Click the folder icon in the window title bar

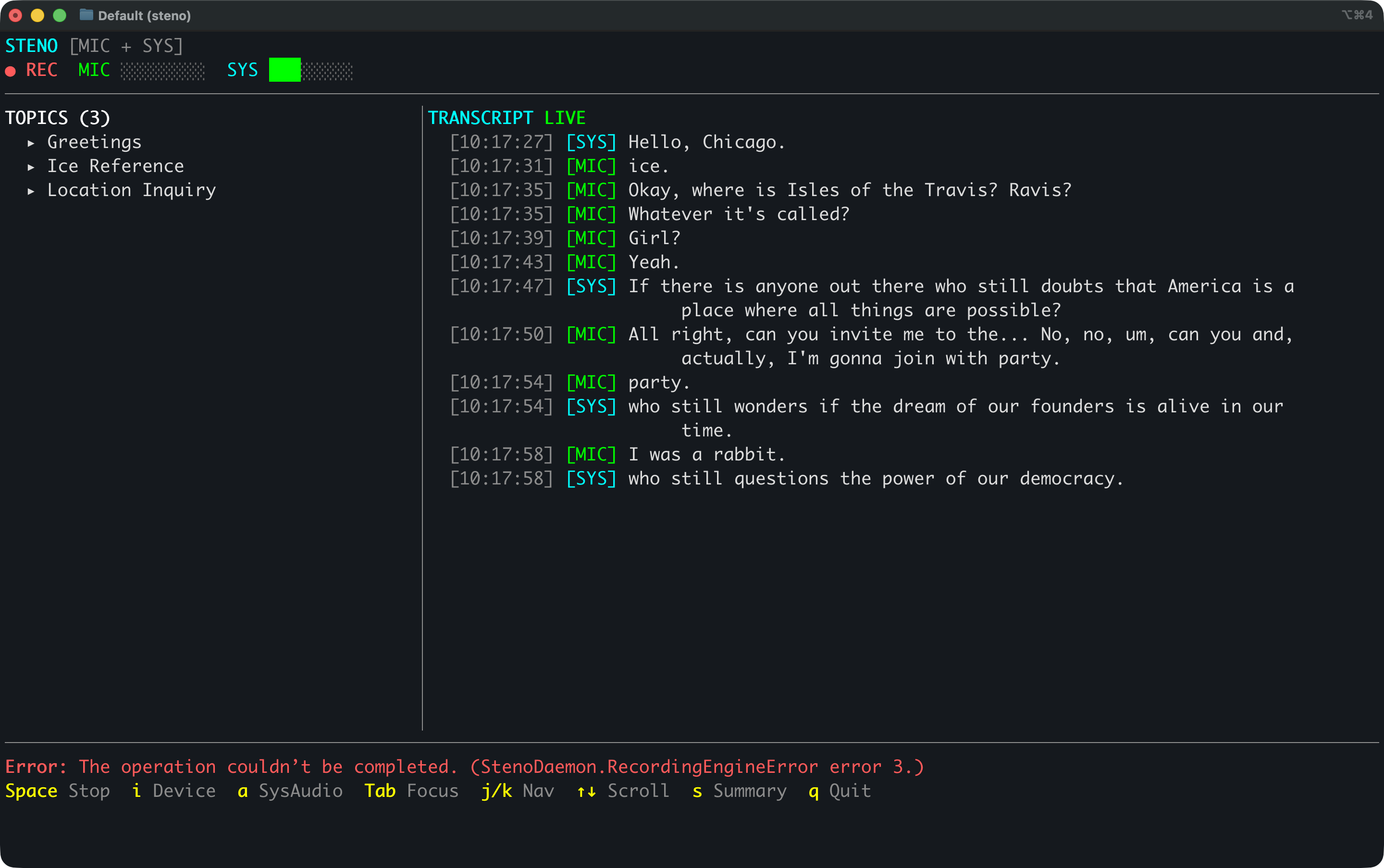tap(86, 15)
